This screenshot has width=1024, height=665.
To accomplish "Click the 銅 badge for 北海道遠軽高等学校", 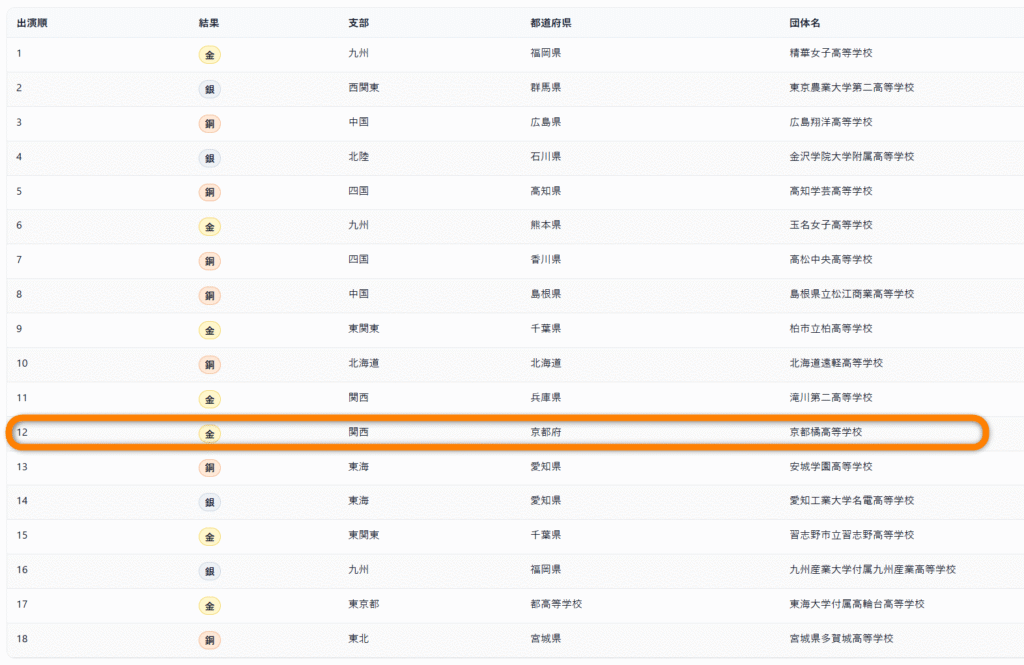I will [x=209, y=364].
